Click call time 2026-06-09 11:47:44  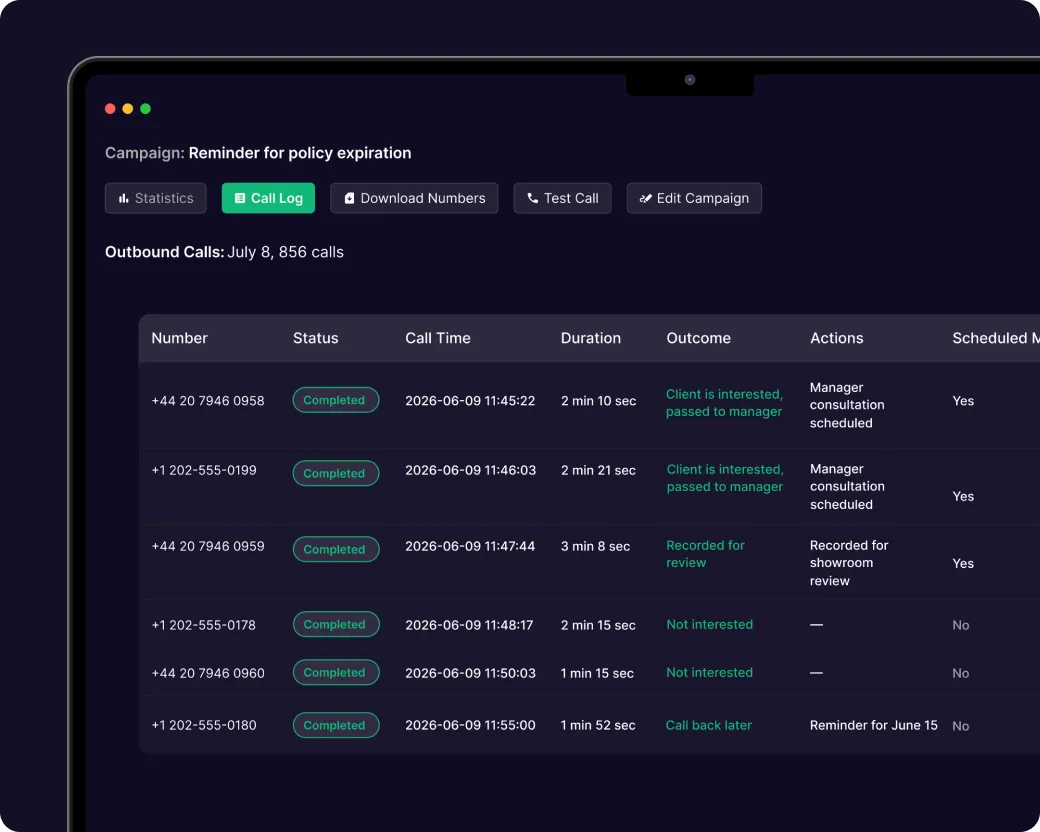(x=470, y=546)
